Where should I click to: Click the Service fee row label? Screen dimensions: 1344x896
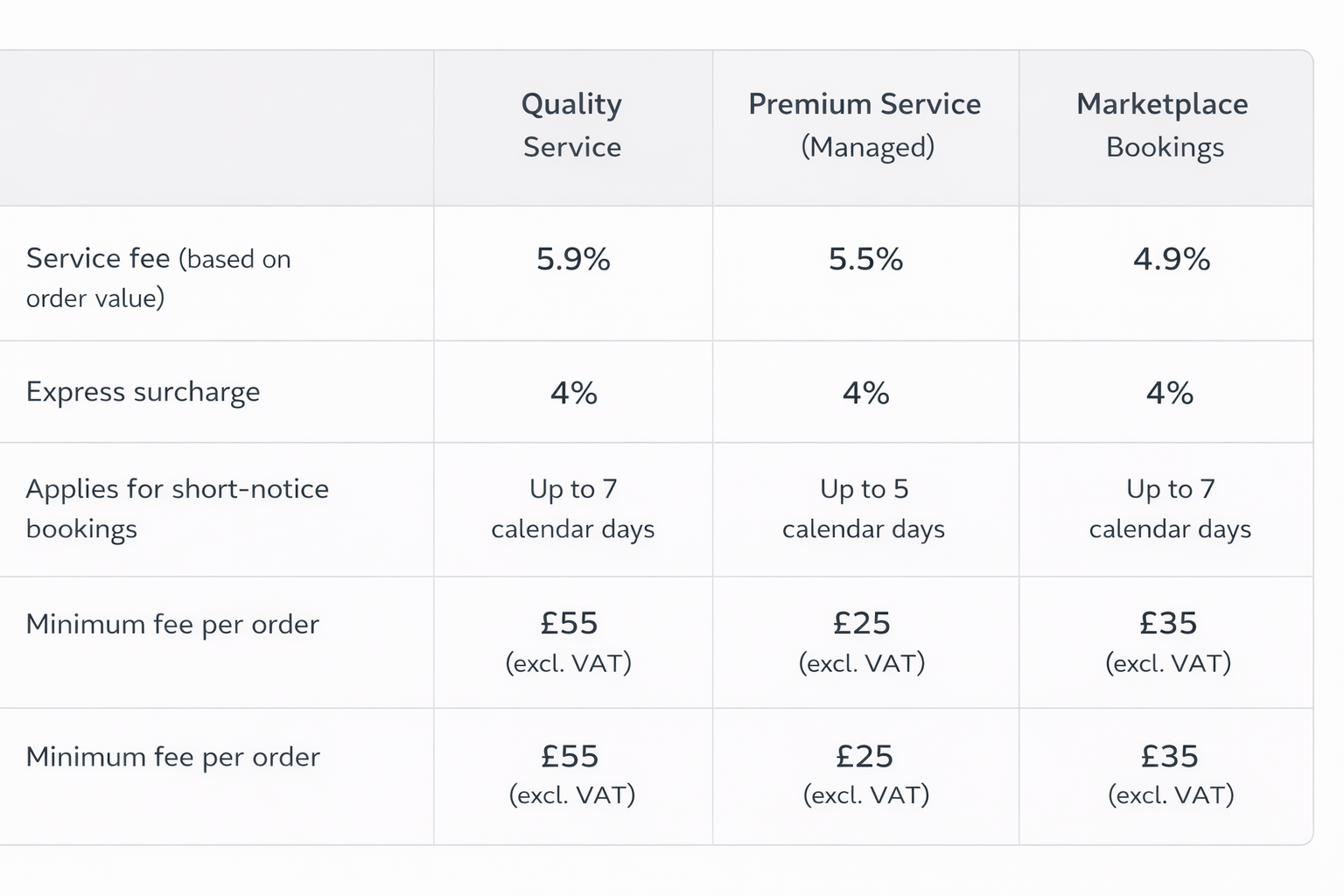pos(158,277)
